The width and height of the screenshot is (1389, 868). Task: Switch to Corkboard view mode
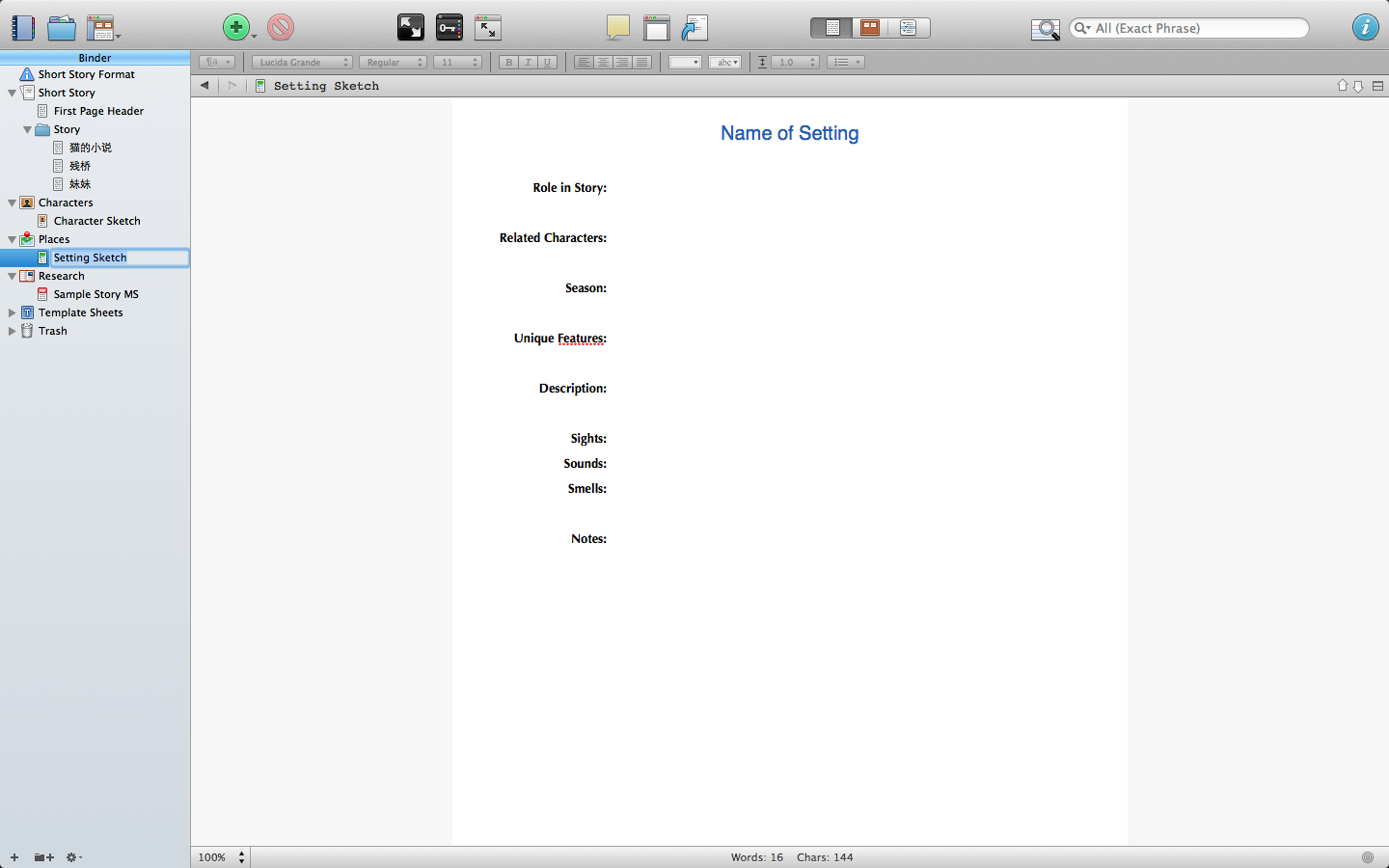tap(870, 28)
